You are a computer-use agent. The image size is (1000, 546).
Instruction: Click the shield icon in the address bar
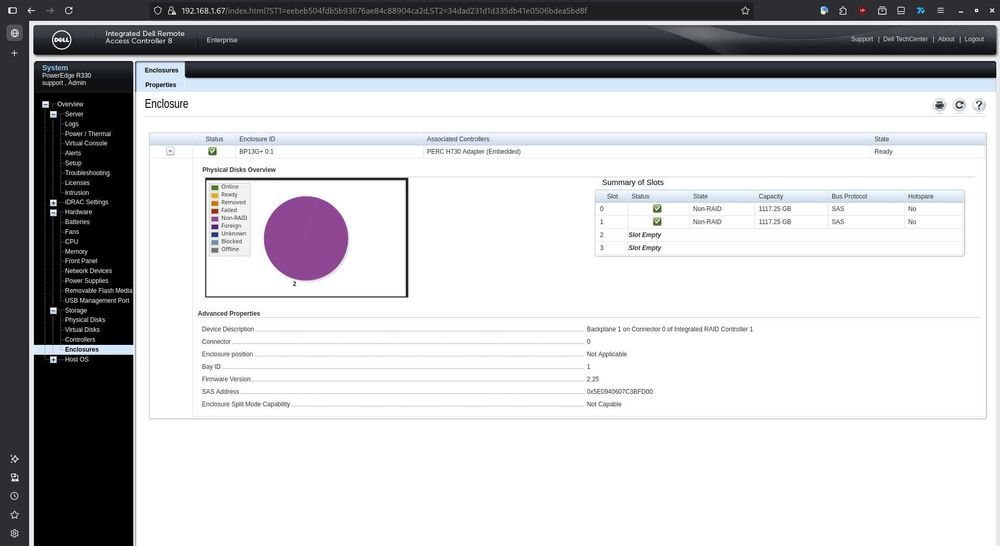(158, 10)
